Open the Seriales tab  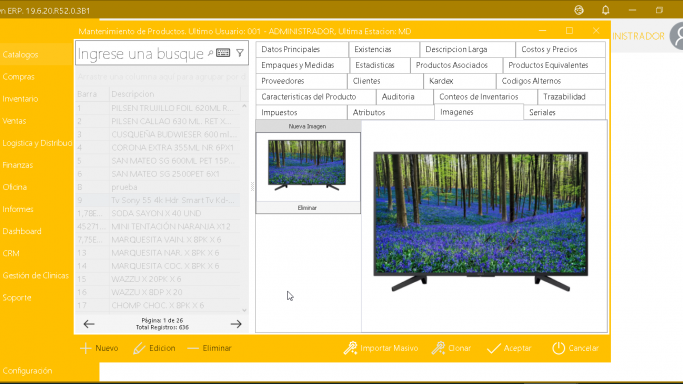565,112
